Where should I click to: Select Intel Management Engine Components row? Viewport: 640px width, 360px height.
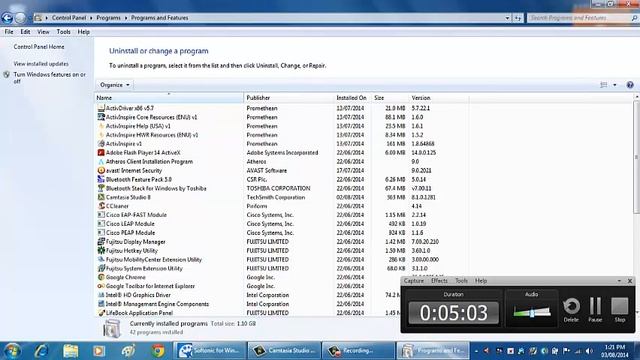248,304
